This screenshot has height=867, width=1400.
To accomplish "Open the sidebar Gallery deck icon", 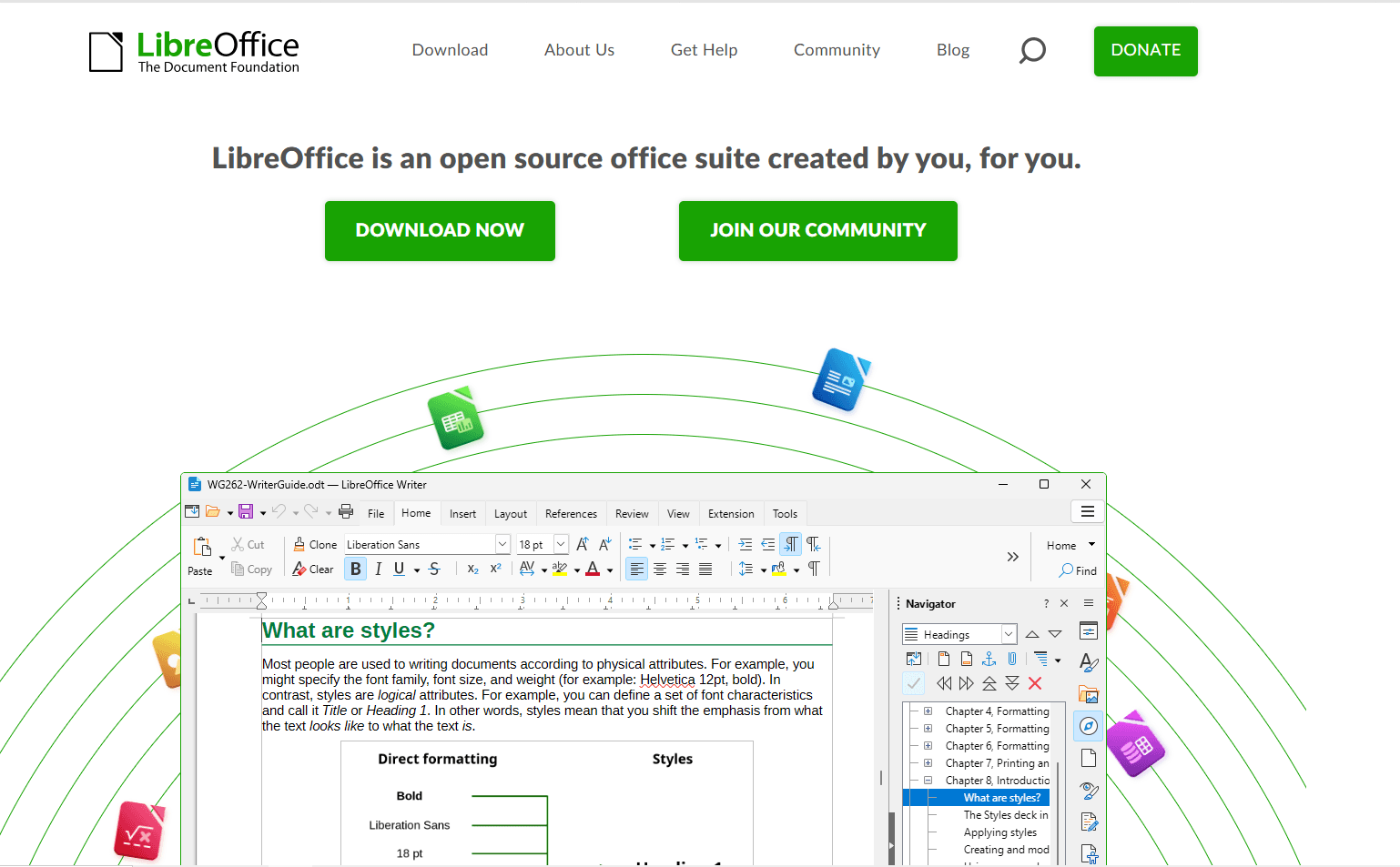I will tap(1089, 694).
